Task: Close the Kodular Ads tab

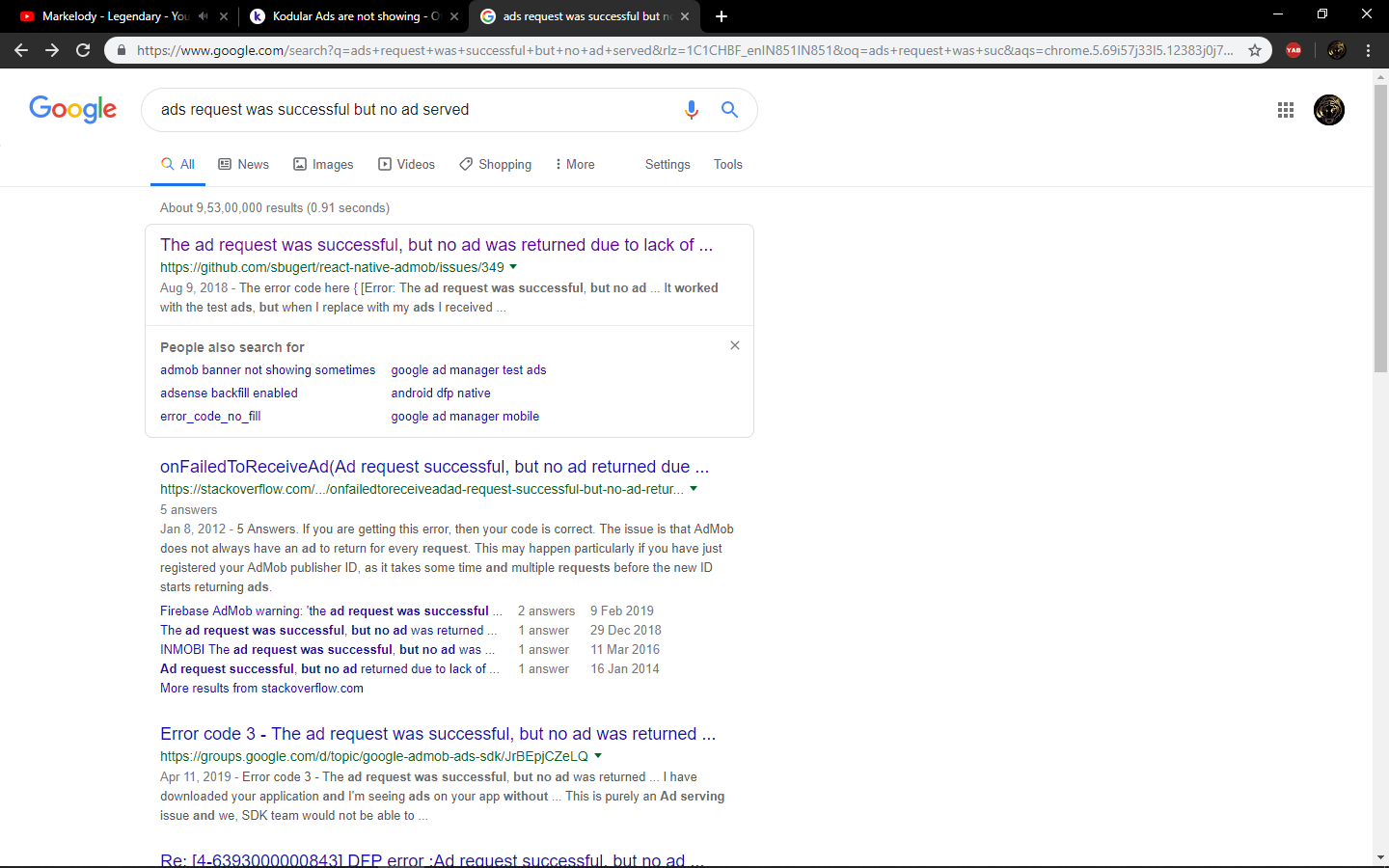Action: tap(454, 16)
